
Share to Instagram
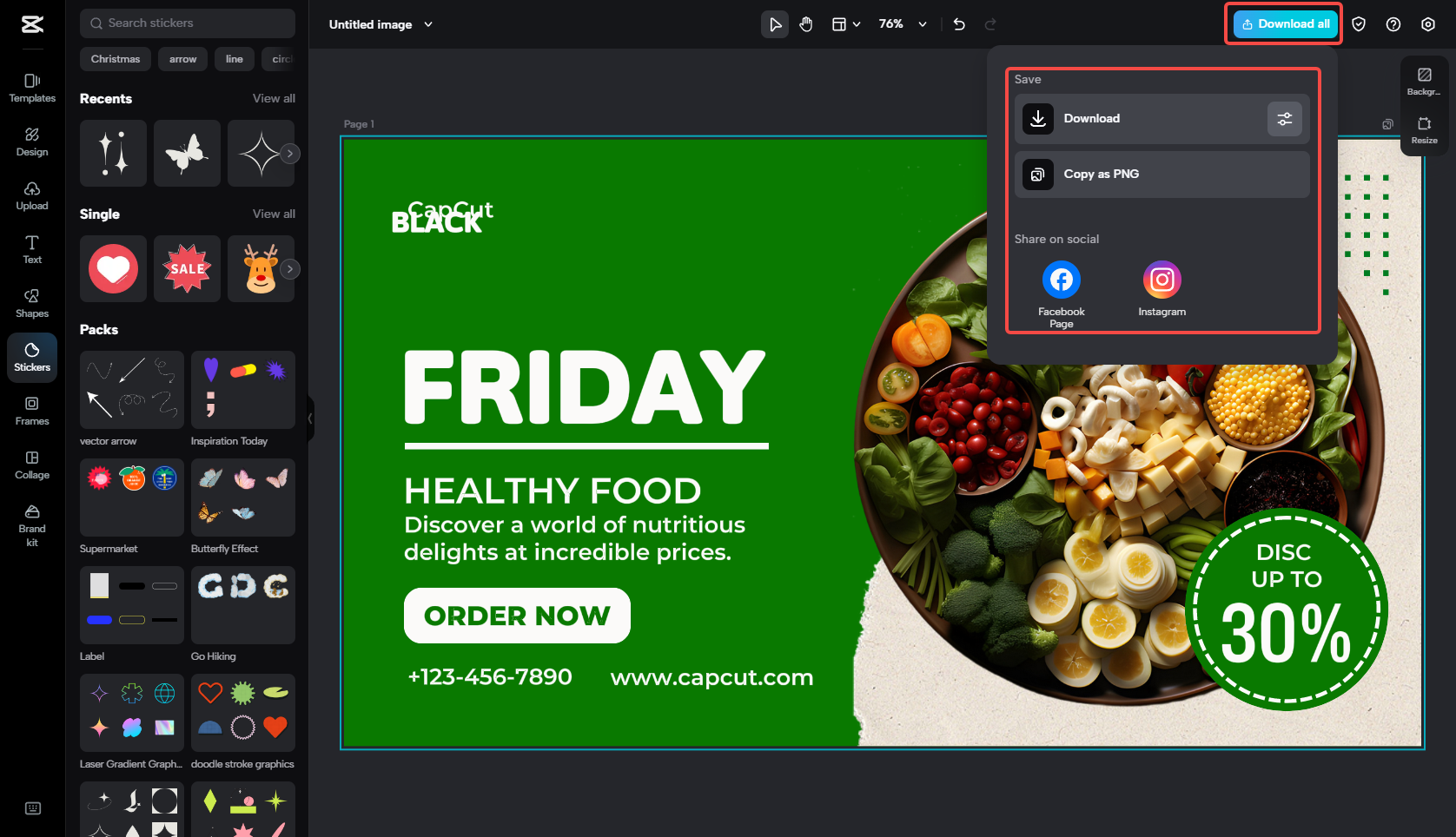[1162, 289]
